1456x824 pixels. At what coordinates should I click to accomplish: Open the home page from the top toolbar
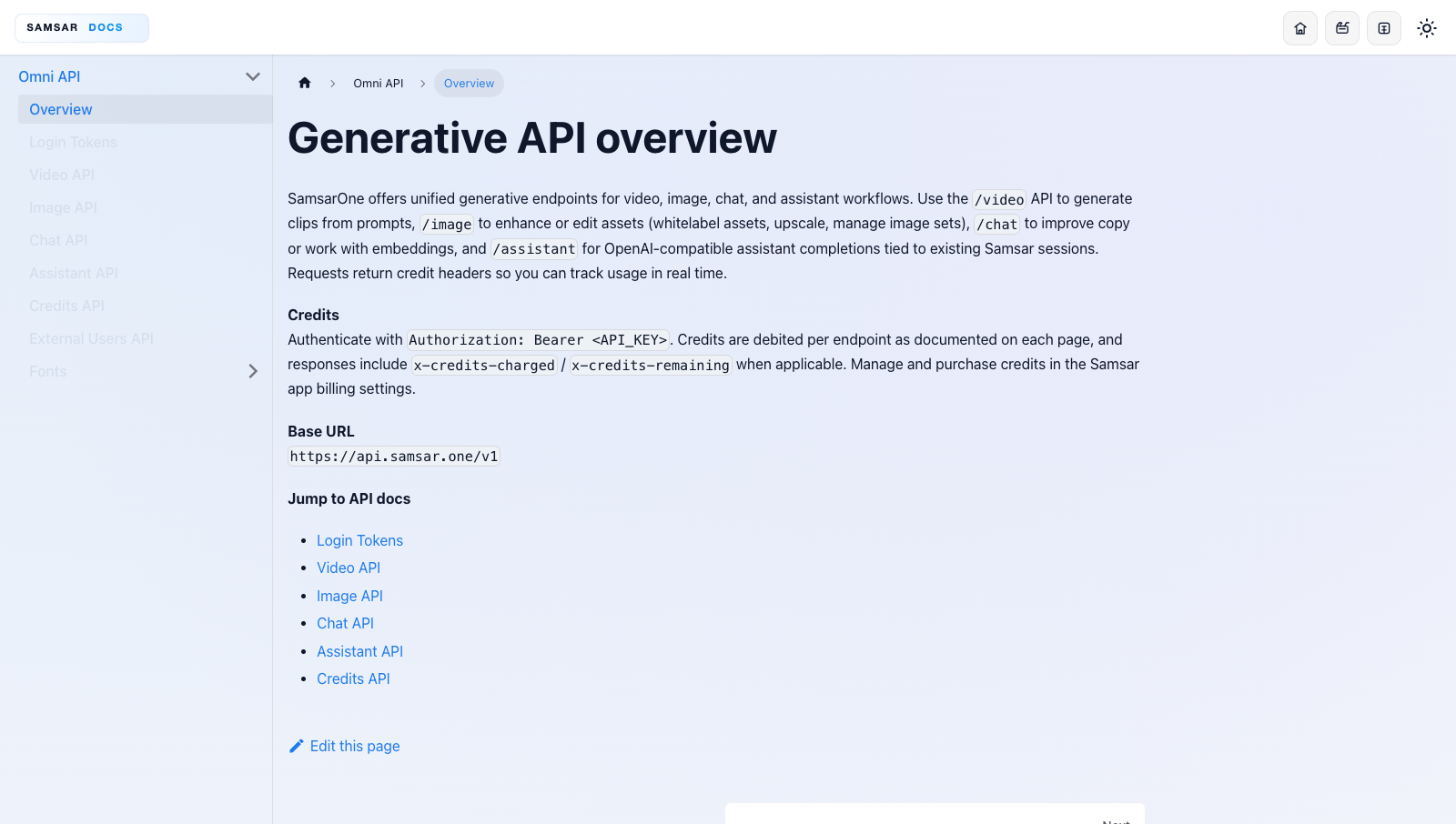tap(1299, 27)
